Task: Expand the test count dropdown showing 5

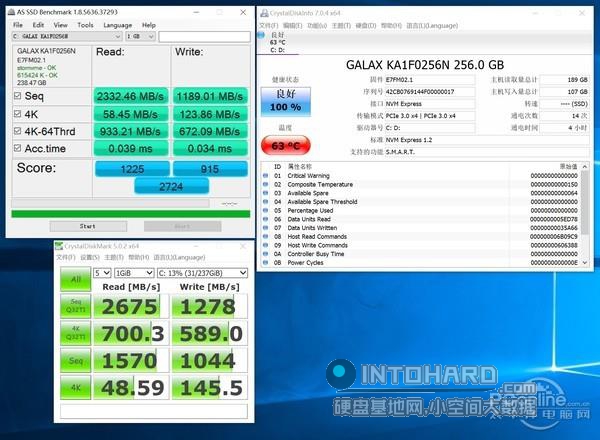Action: [x=102, y=273]
